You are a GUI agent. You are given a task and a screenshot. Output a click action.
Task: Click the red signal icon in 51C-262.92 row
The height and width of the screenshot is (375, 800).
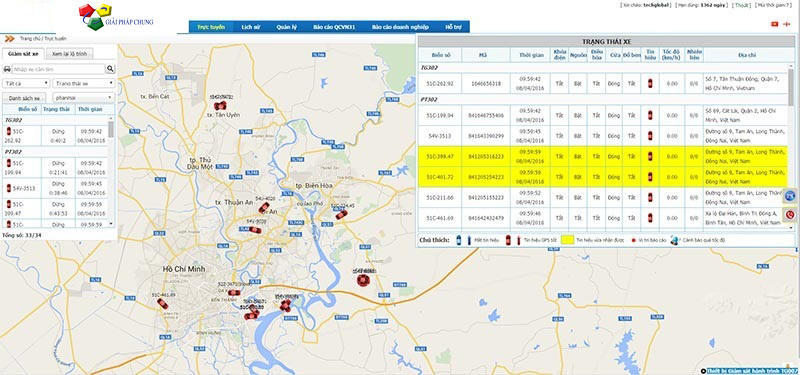(650, 83)
